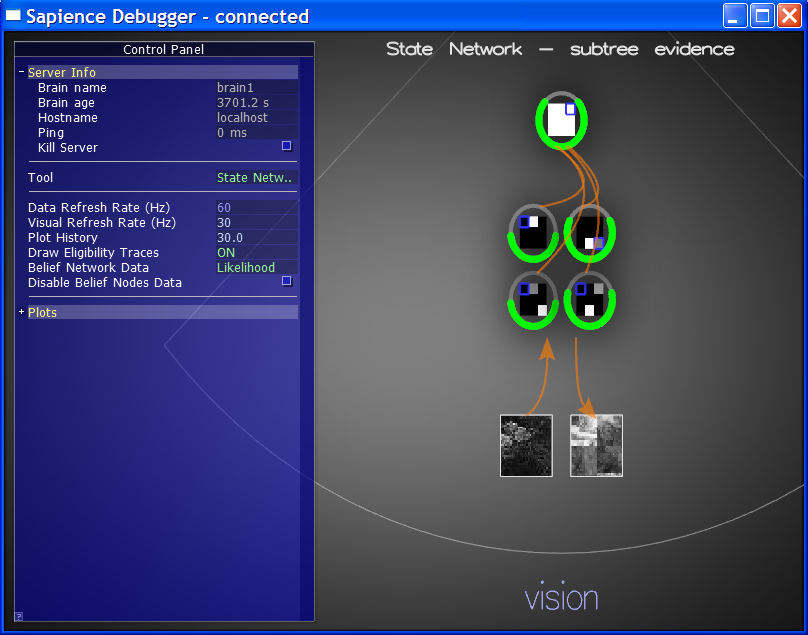
Task: Open the Tool dropdown showing State Network
Action: (x=256, y=178)
